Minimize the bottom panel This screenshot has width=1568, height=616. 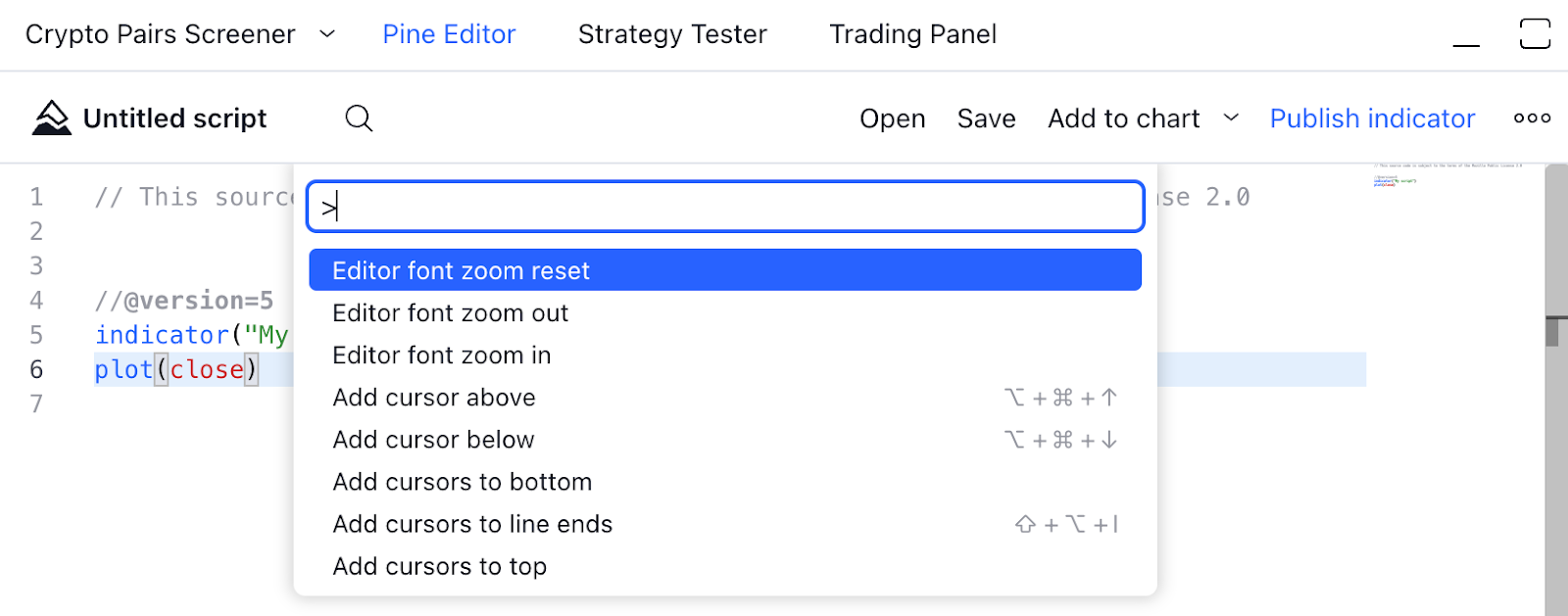[1466, 35]
